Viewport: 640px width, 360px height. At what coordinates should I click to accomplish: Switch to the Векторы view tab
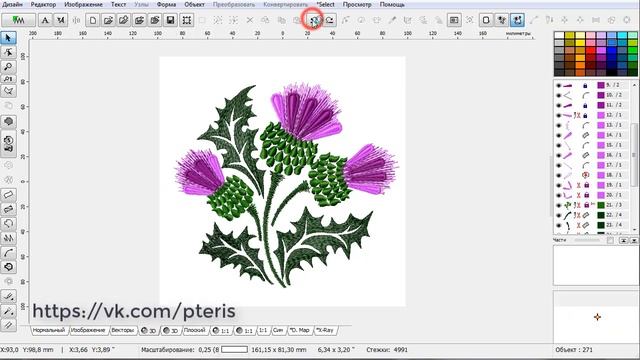point(123,330)
